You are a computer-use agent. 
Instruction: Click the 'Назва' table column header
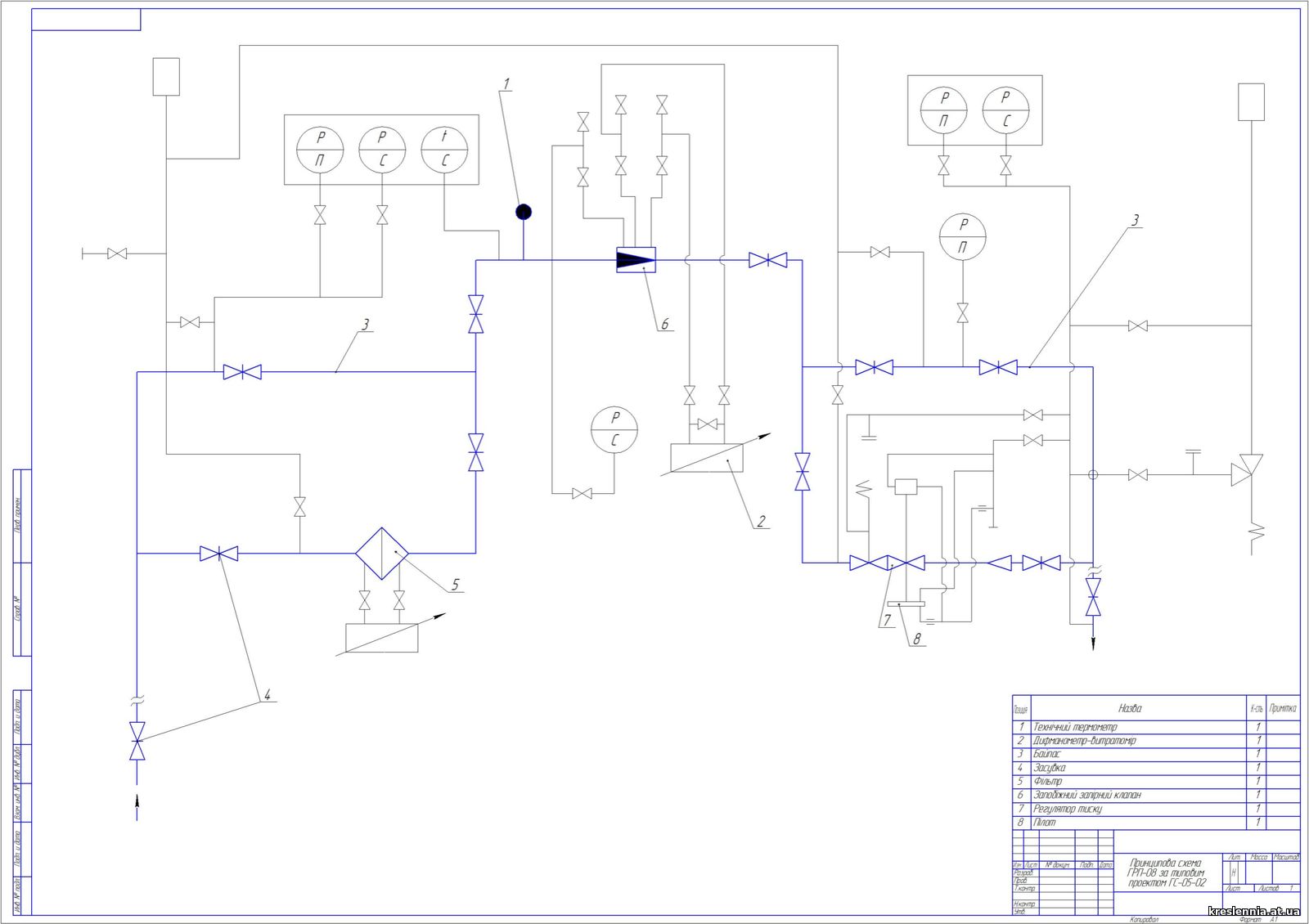(1130, 708)
